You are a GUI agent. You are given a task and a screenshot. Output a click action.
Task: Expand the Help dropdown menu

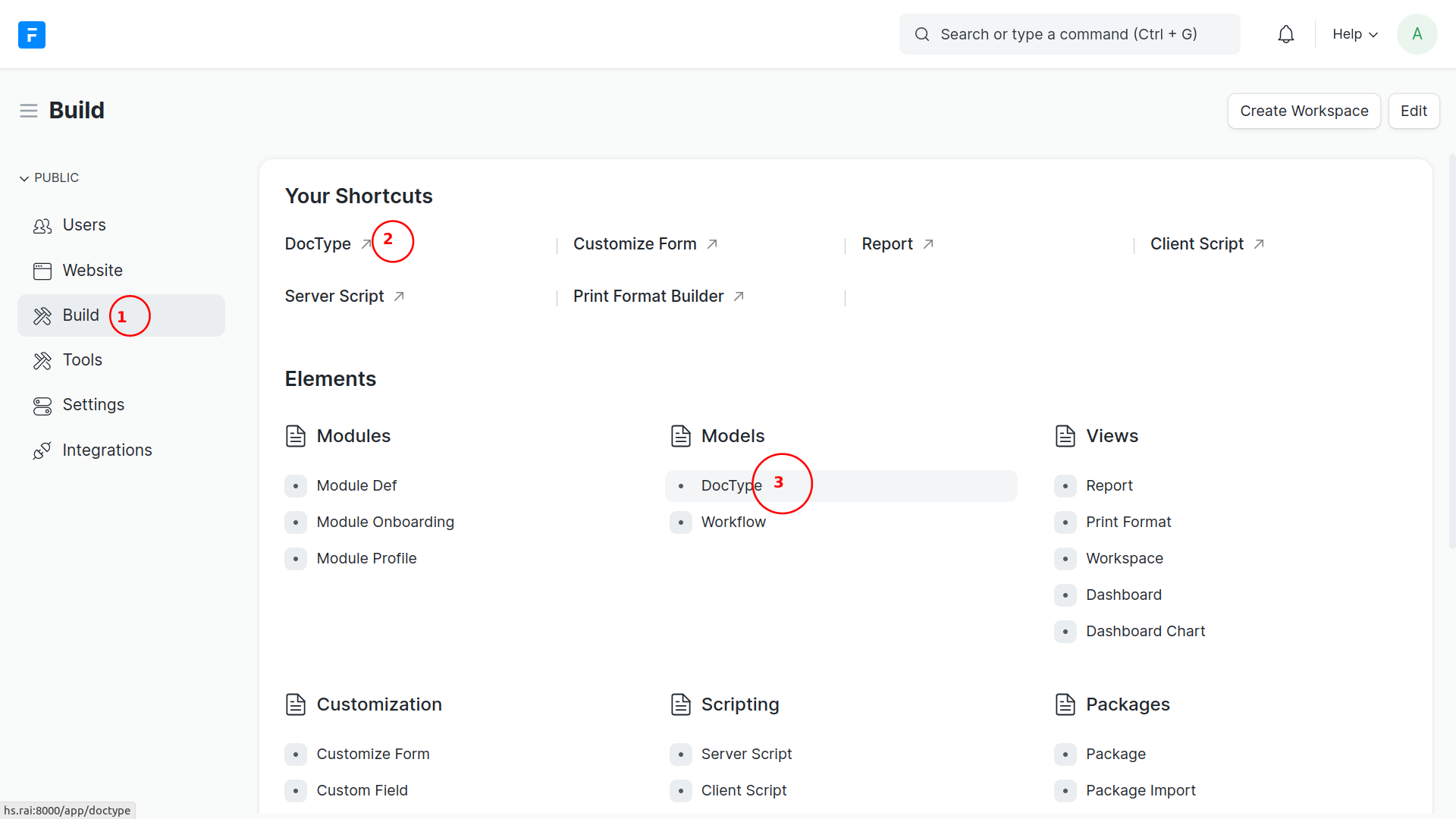(x=1354, y=34)
